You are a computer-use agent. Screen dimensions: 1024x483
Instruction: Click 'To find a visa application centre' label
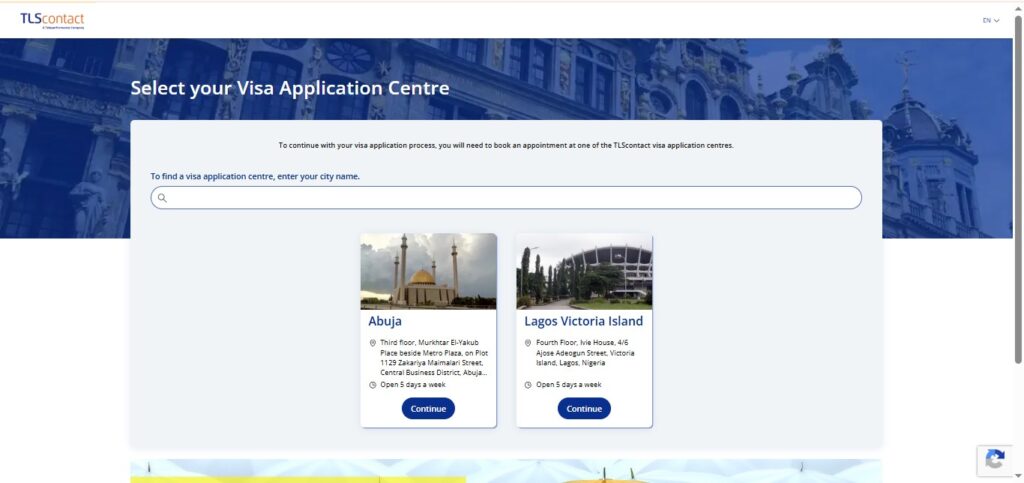[255, 176]
